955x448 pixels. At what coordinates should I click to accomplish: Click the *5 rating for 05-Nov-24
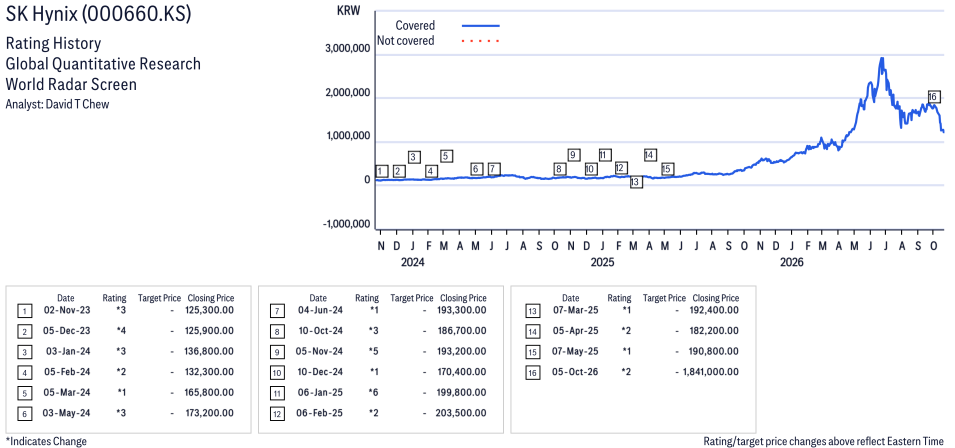(373, 352)
